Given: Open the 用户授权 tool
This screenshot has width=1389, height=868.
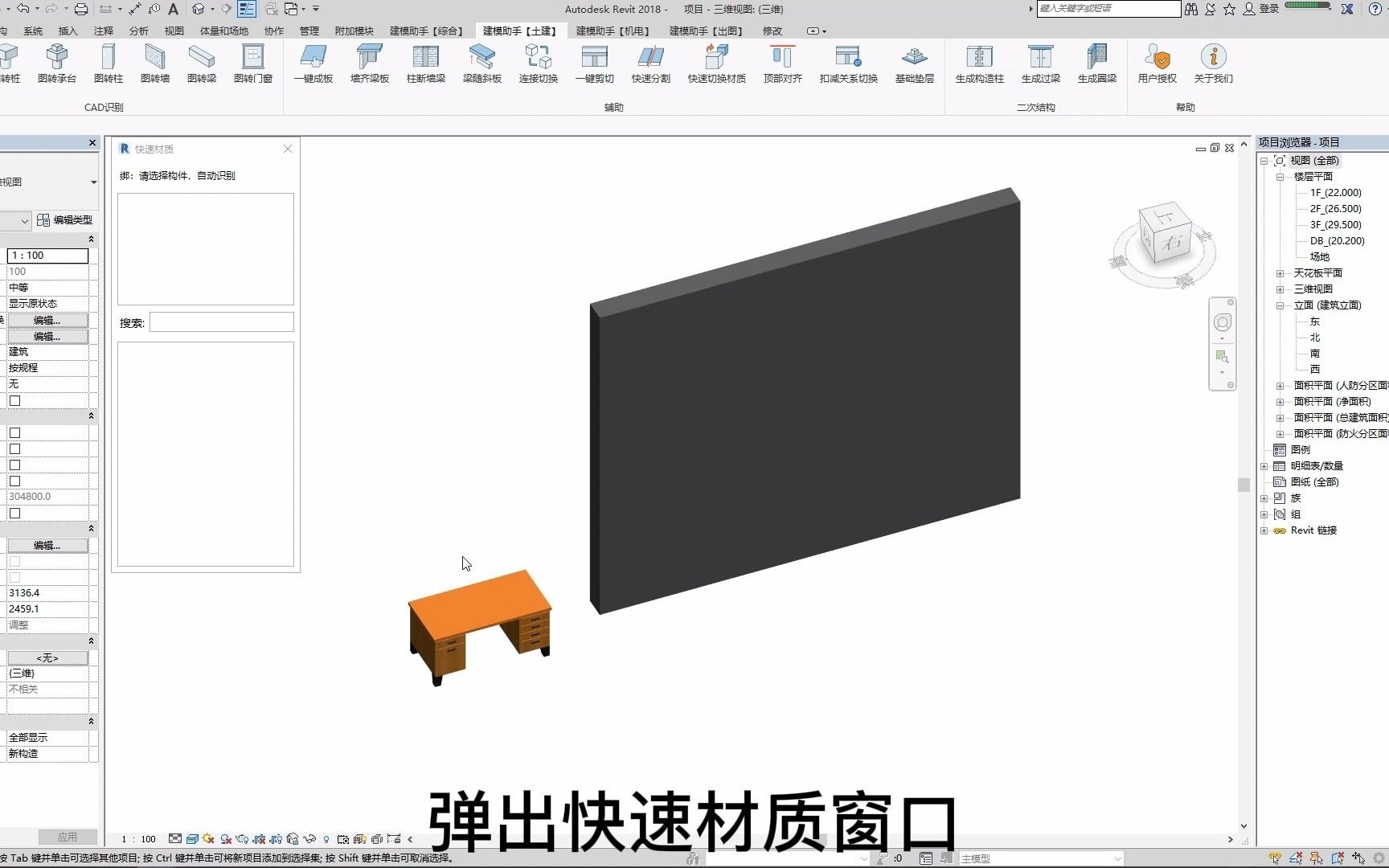Looking at the screenshot, I should [x=1157, y=64].
